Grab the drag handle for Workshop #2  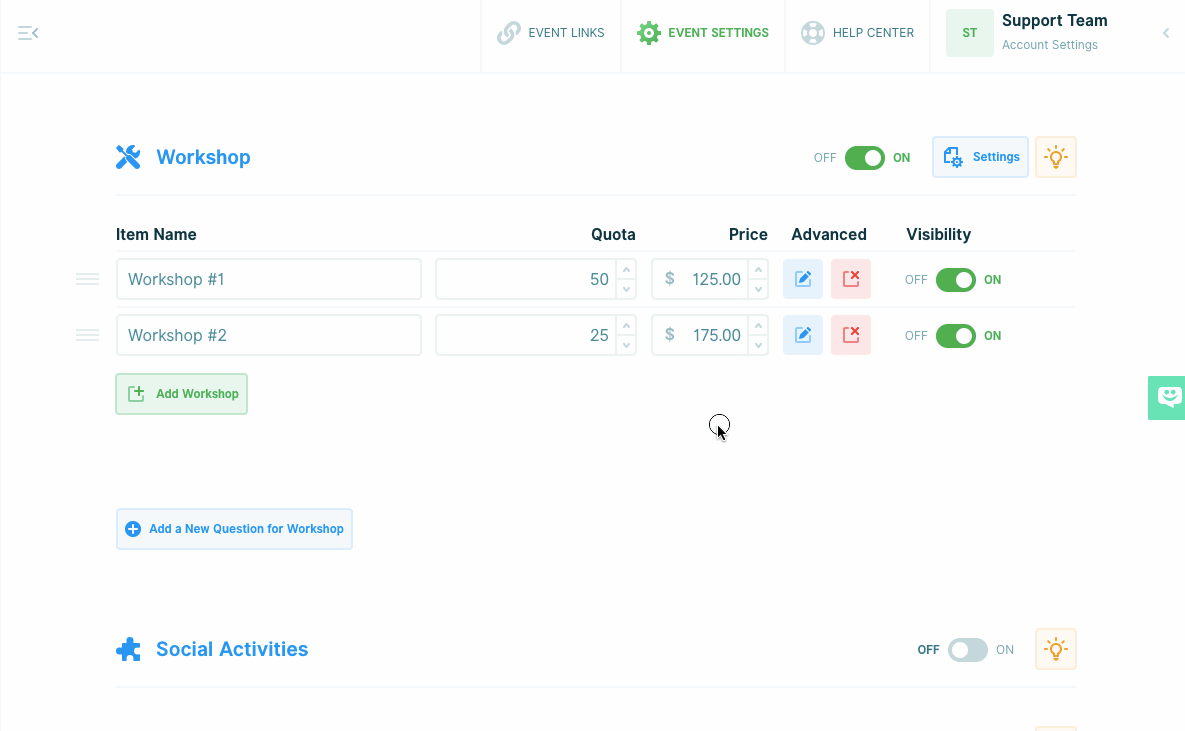coord(88,335)
